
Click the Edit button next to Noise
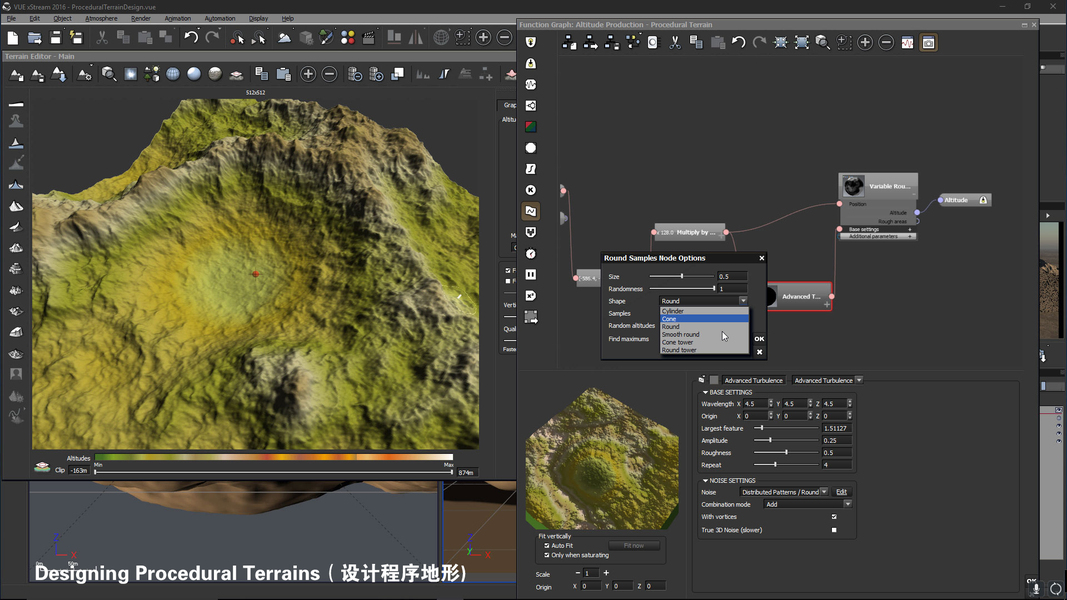(841, 492)
